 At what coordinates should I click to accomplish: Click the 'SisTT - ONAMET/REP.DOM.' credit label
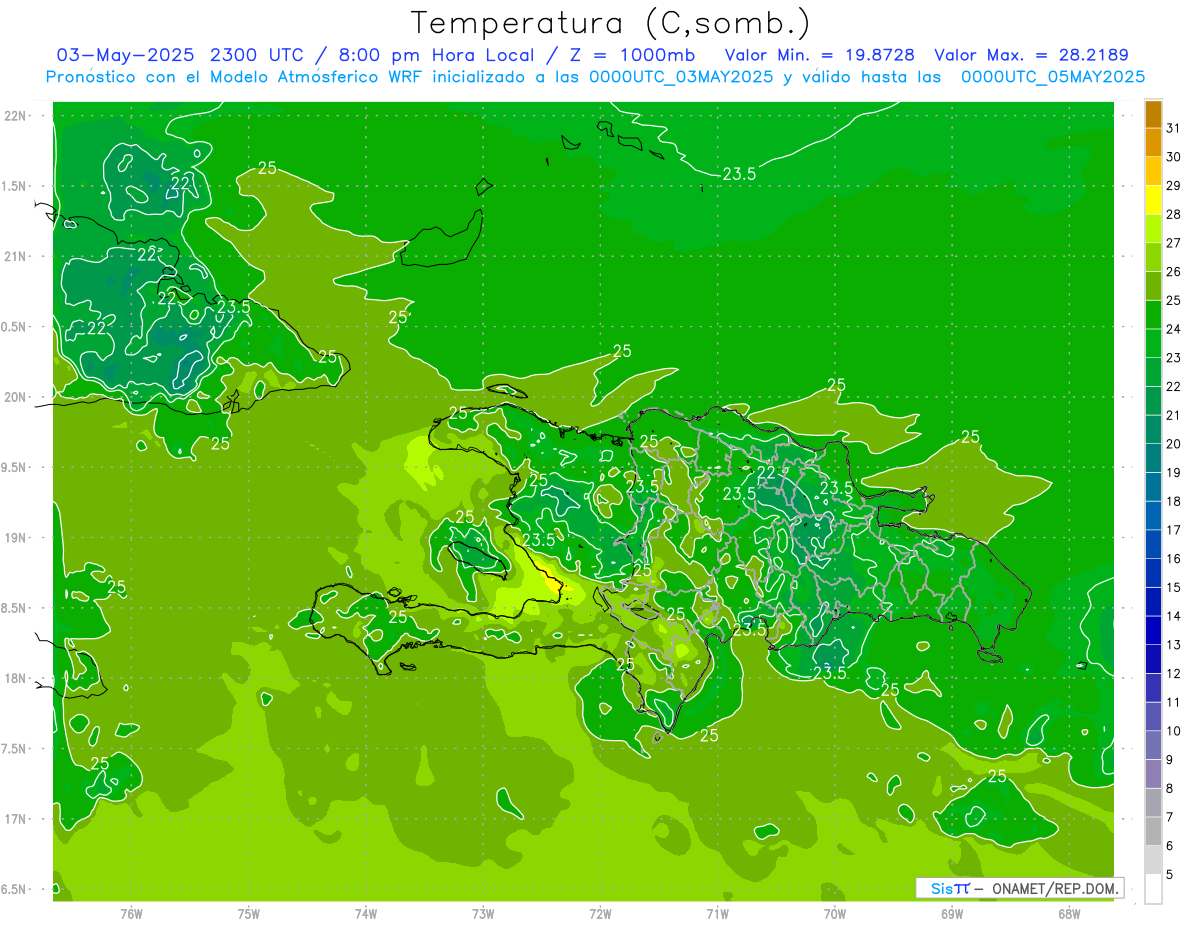point(1020,888)
